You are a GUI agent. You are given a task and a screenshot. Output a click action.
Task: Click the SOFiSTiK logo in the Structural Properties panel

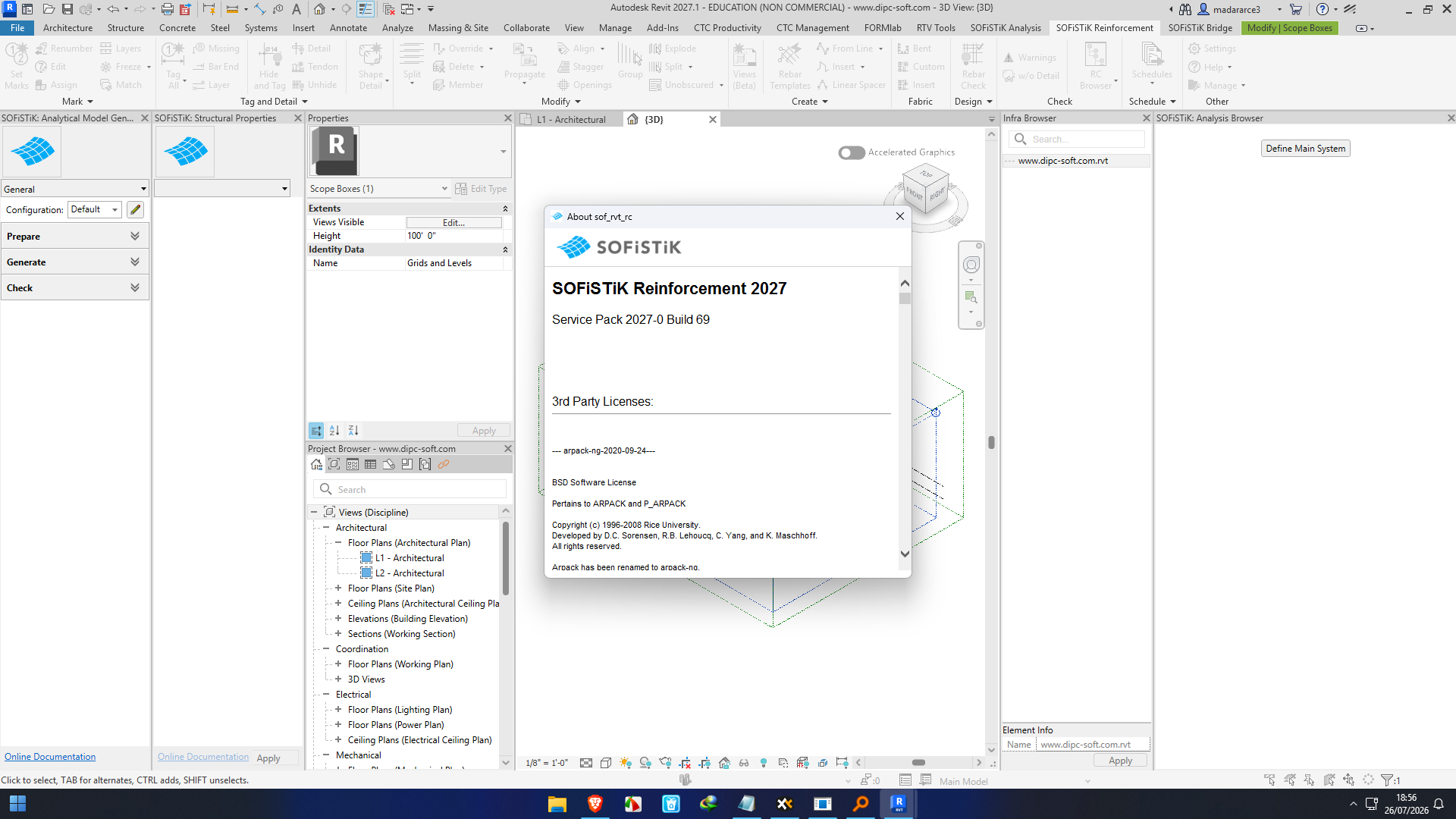pos(186,152)
